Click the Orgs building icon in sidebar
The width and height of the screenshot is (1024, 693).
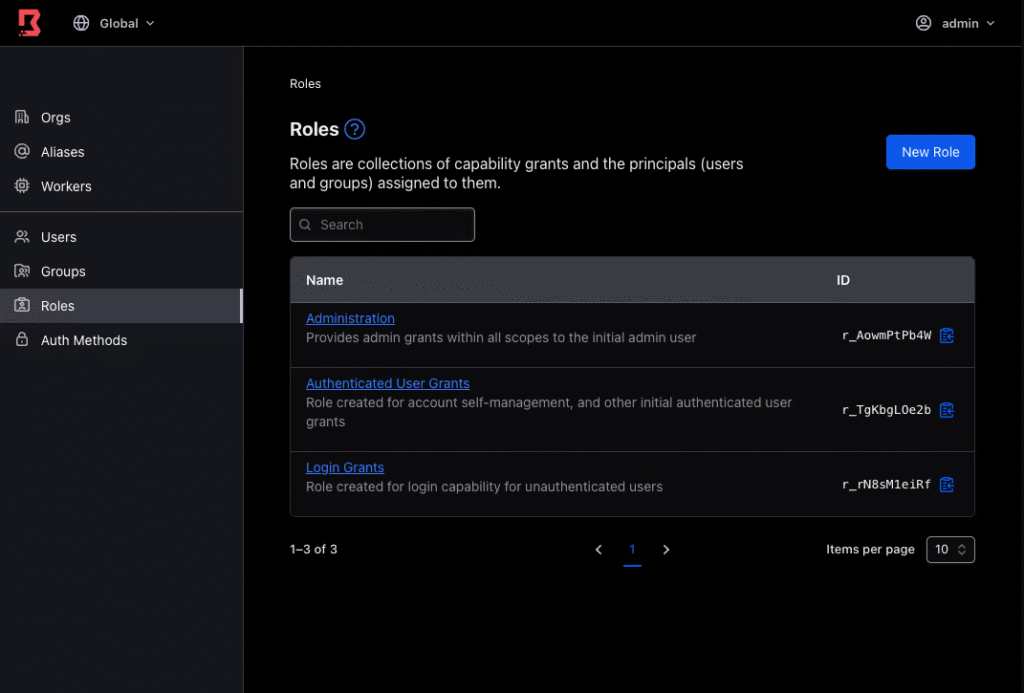pyautogui.click(x=22, y=118)
